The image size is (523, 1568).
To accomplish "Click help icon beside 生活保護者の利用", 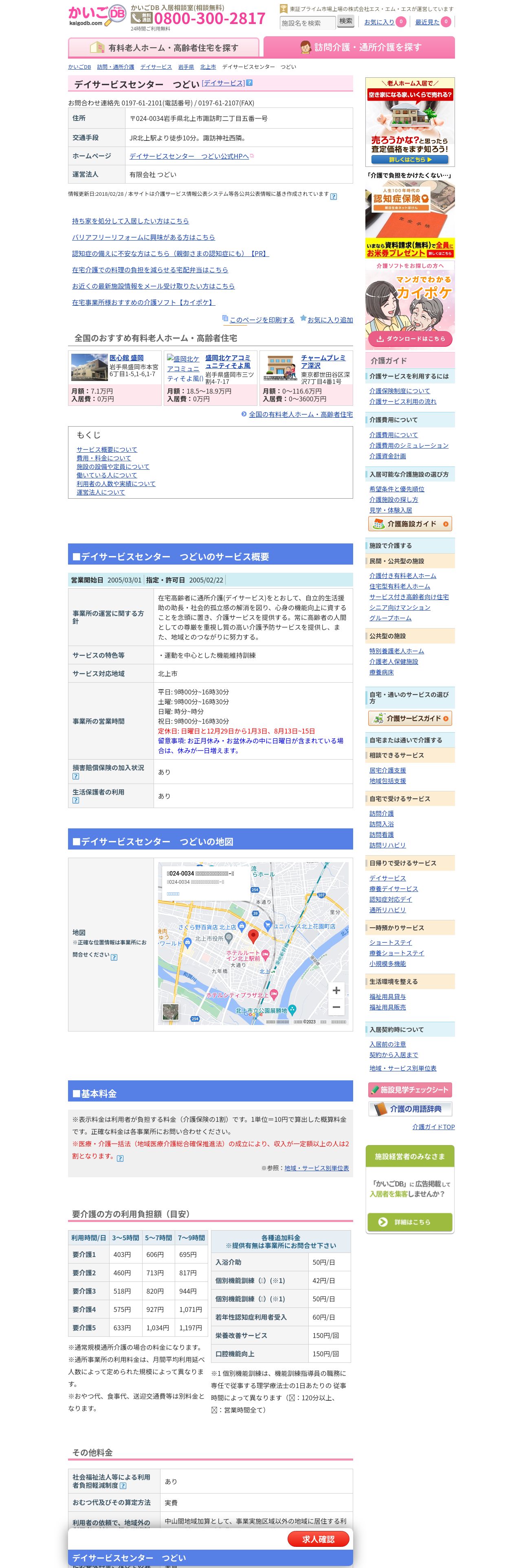I will (75, 800).
